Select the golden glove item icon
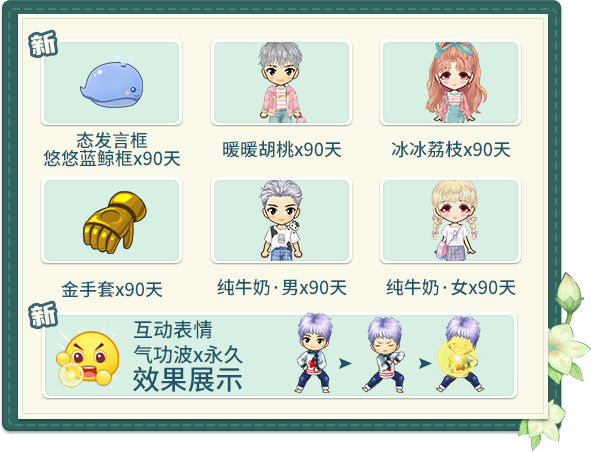Screen dimensions: 591x452 (x=114, y=222)
